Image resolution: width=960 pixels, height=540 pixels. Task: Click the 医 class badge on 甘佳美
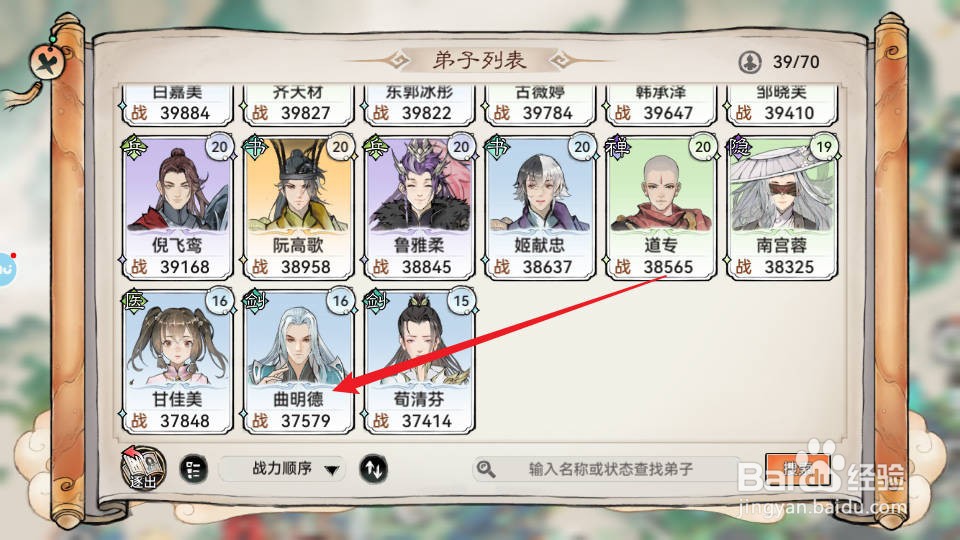(134, 301)
